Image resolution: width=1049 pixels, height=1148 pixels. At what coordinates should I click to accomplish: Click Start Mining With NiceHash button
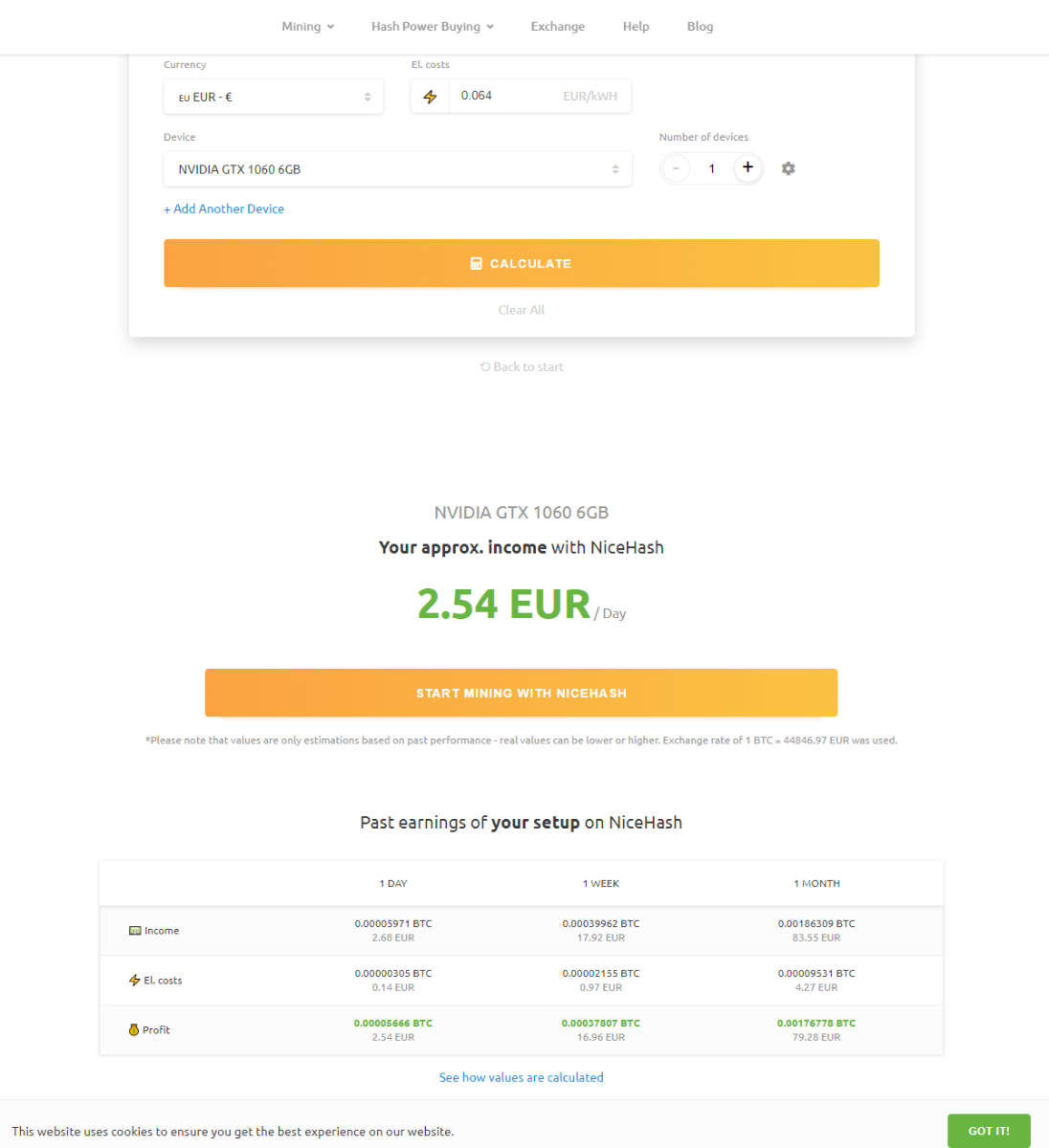click(x=522, y=693)
